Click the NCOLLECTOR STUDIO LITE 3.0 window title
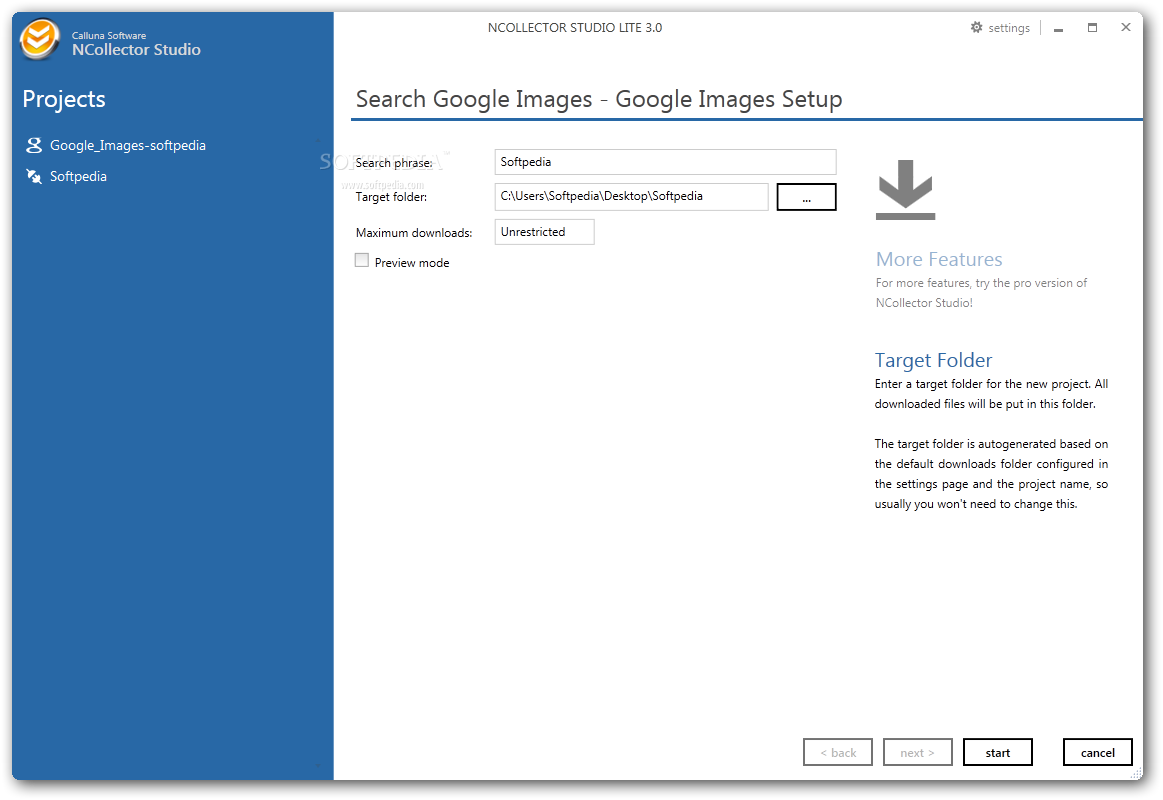 click(575, 27)
